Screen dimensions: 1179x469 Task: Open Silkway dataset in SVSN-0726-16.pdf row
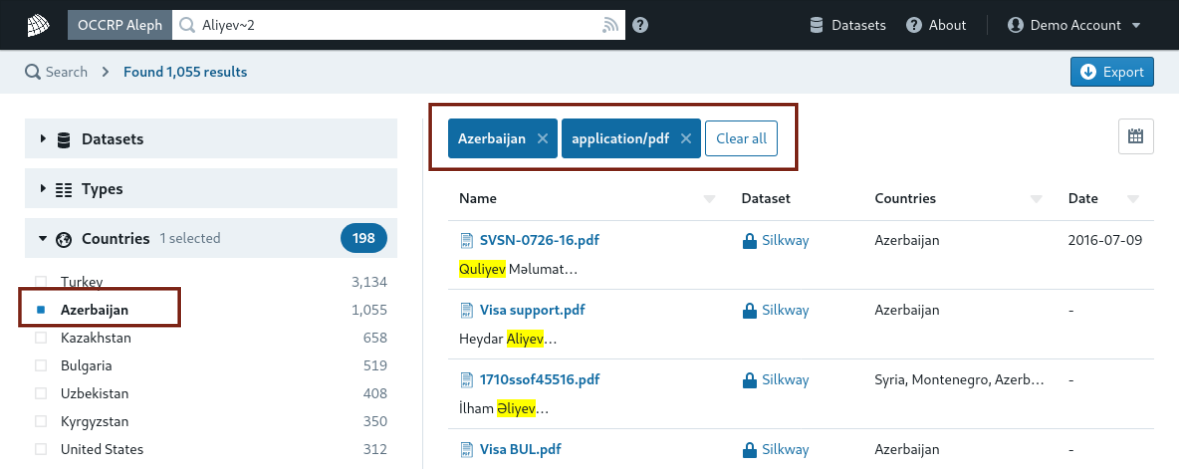pyautogui.click(x=786, y=241)
